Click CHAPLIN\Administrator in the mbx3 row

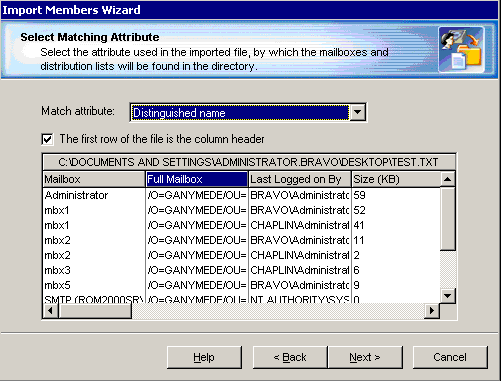(300, 270)
